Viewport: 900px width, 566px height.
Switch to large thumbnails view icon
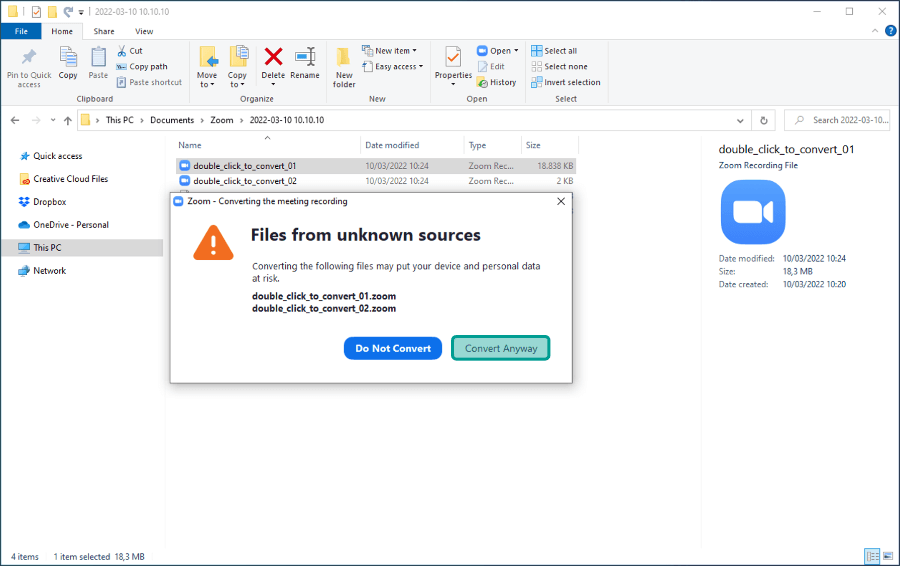pos(887,556)
